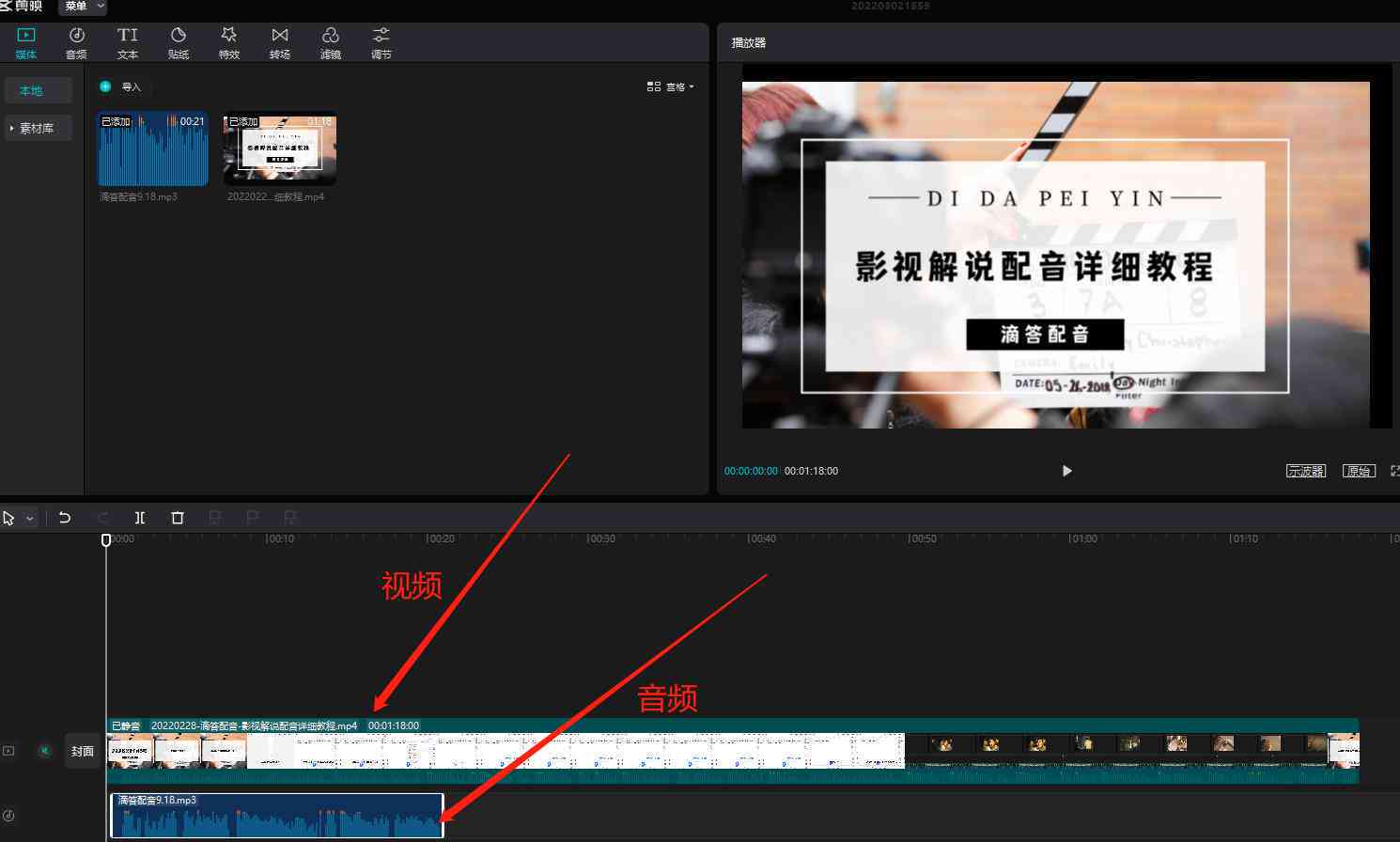Select the 滴答配音9.18.mp3 audio clip on timeline
The height and width of the screenshot is (842, 1400).
[x=277, y=816]
